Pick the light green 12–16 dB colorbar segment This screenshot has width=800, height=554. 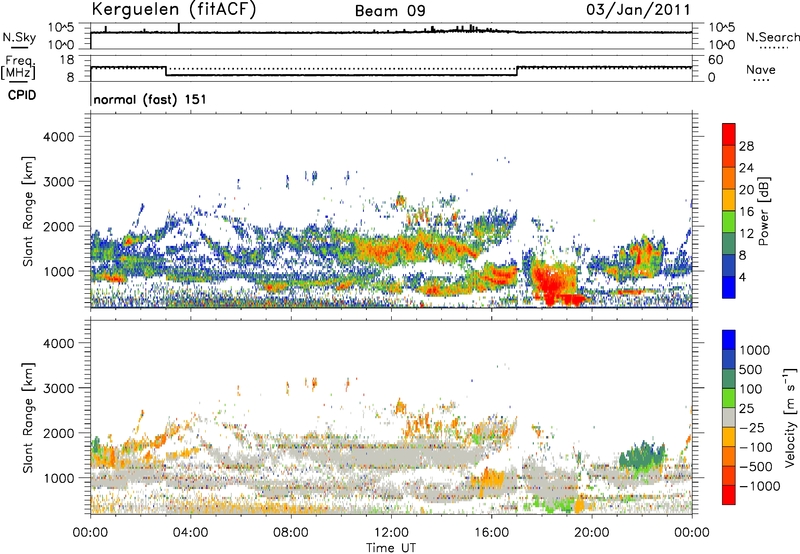coord(729,222)
